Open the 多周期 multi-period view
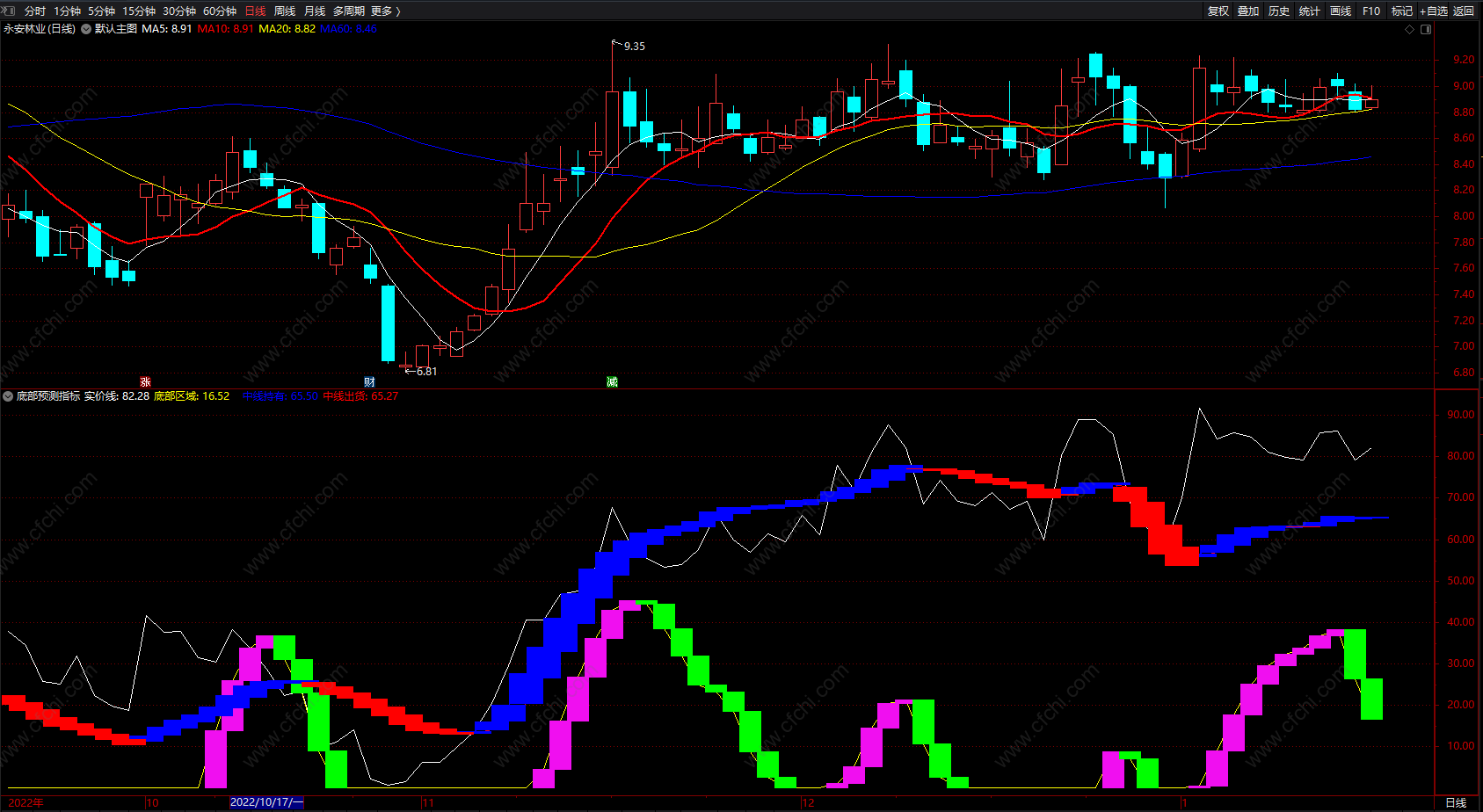The image size is (1483, 812). click(349, 11)
